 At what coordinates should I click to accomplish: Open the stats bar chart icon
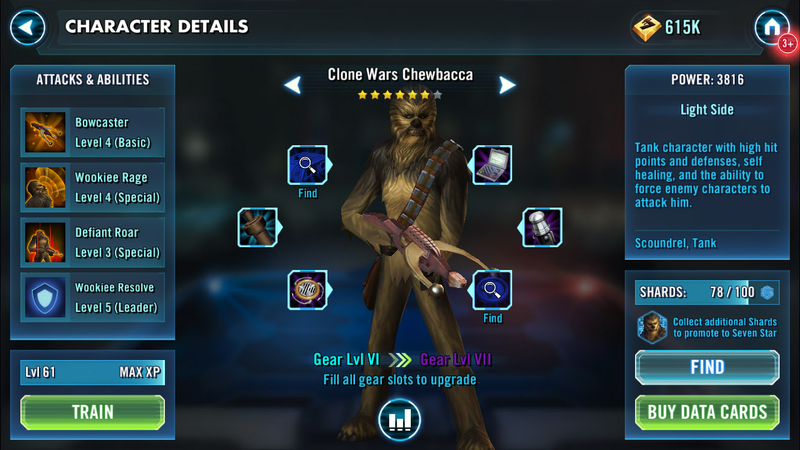399,419
